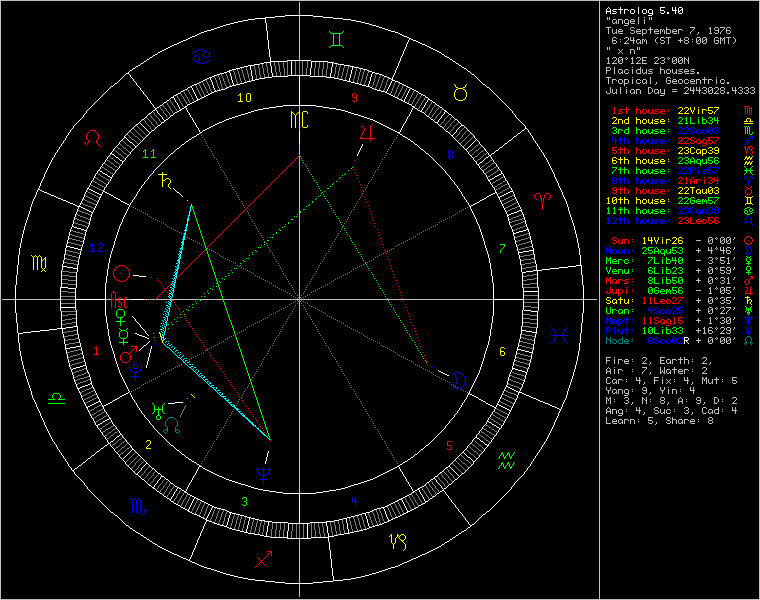Select the teal North Node glyph
760x600 pixels.
point(172,425)
